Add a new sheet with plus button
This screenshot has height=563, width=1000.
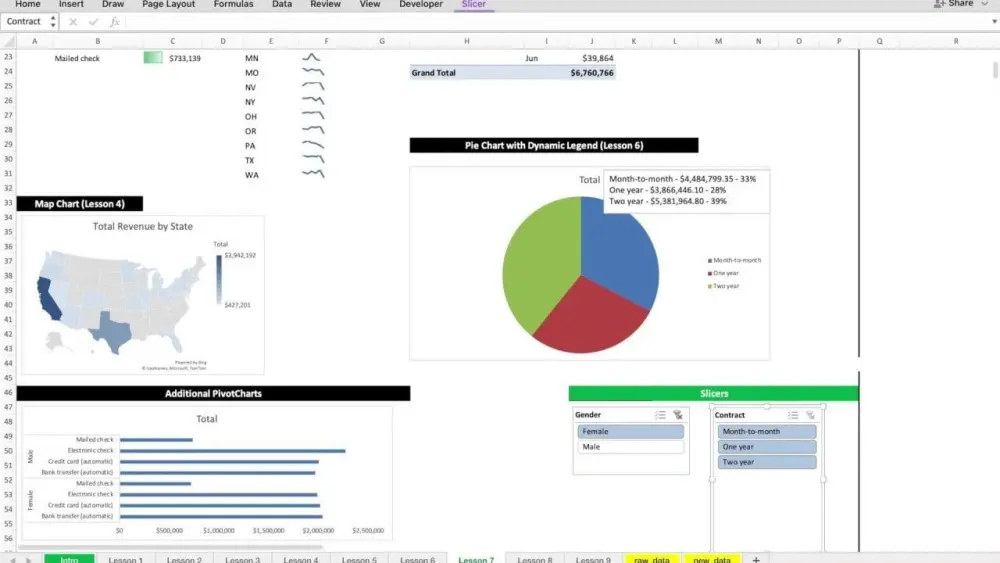(756, 559)
